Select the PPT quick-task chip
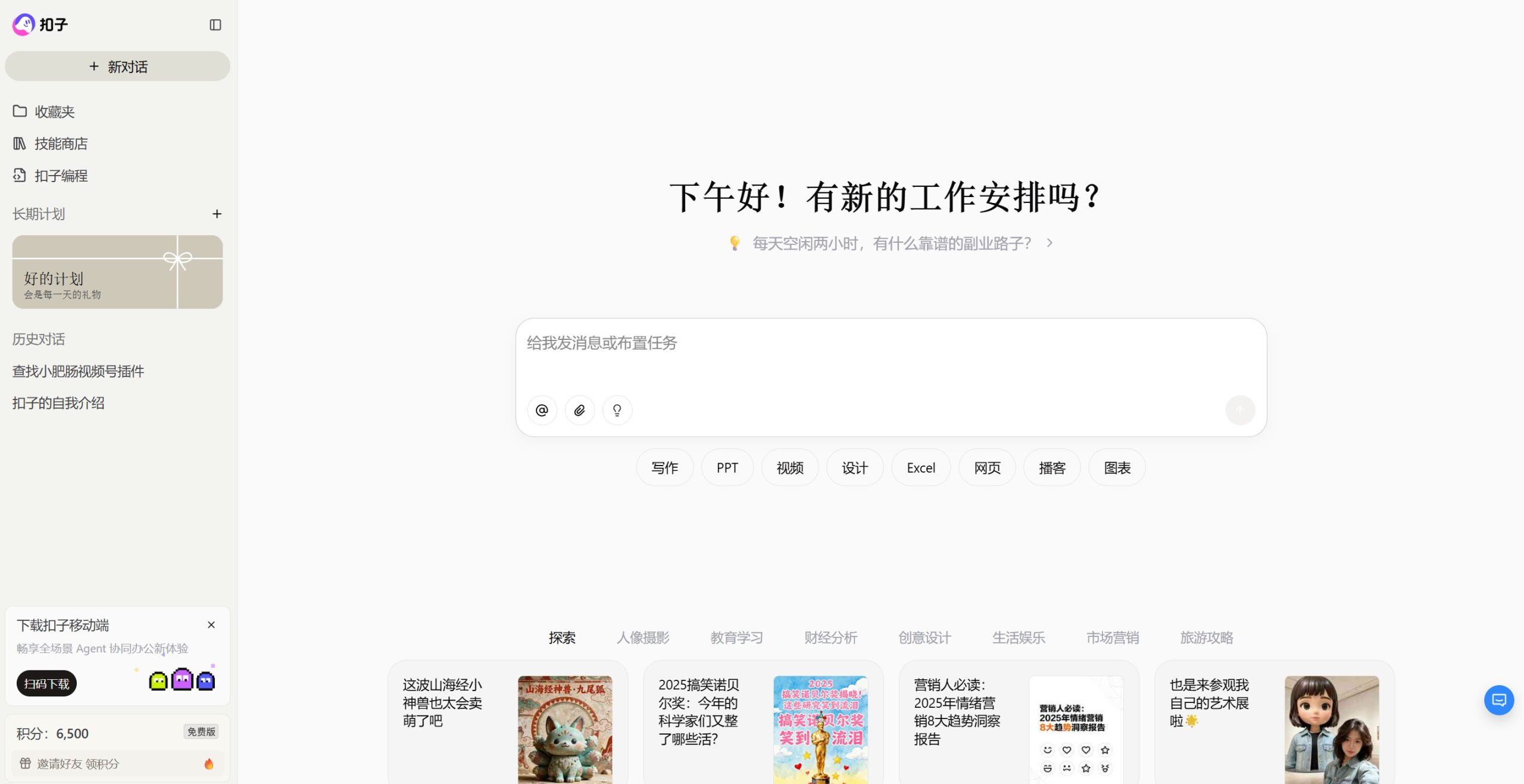Viewport: 1524px width, 784px height. (727, 468)
